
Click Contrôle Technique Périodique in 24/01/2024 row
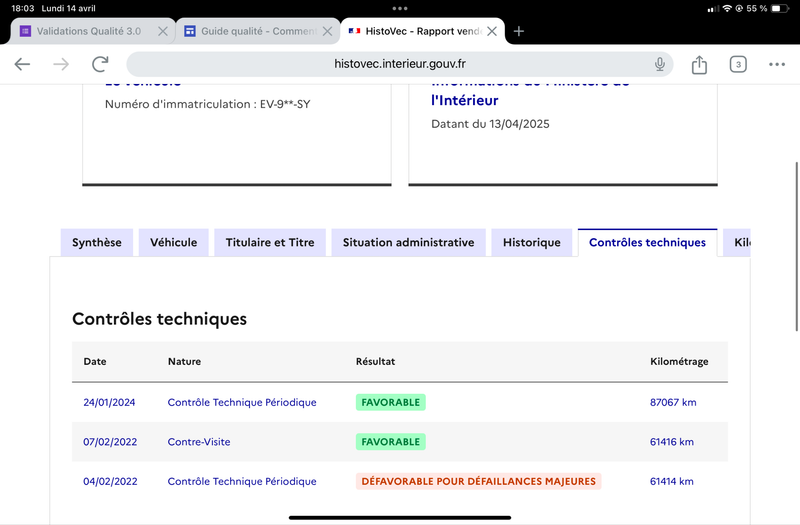242,402
